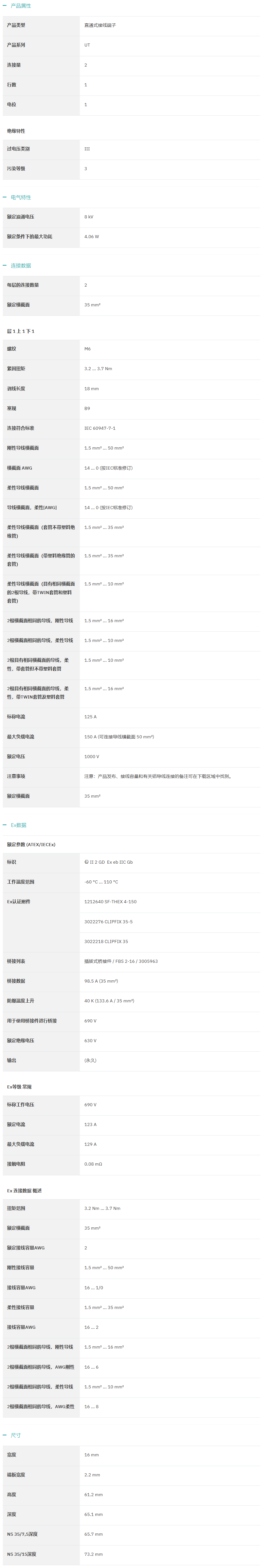262x1568 pixels.
Task: Click the 注意事项 row label
Action: point(16,776)
